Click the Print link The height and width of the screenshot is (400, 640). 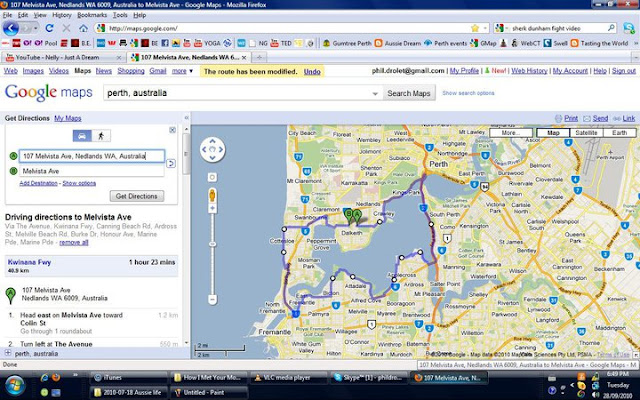point(571,118)
